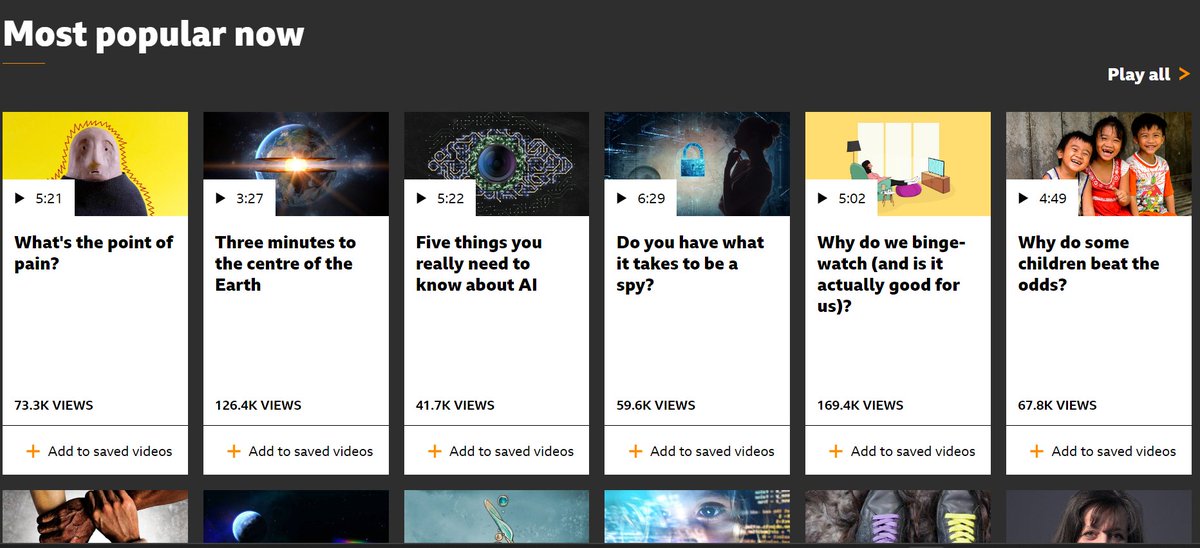
Task: Click the 73.3K VIEWS text
Action: point(54,405)
